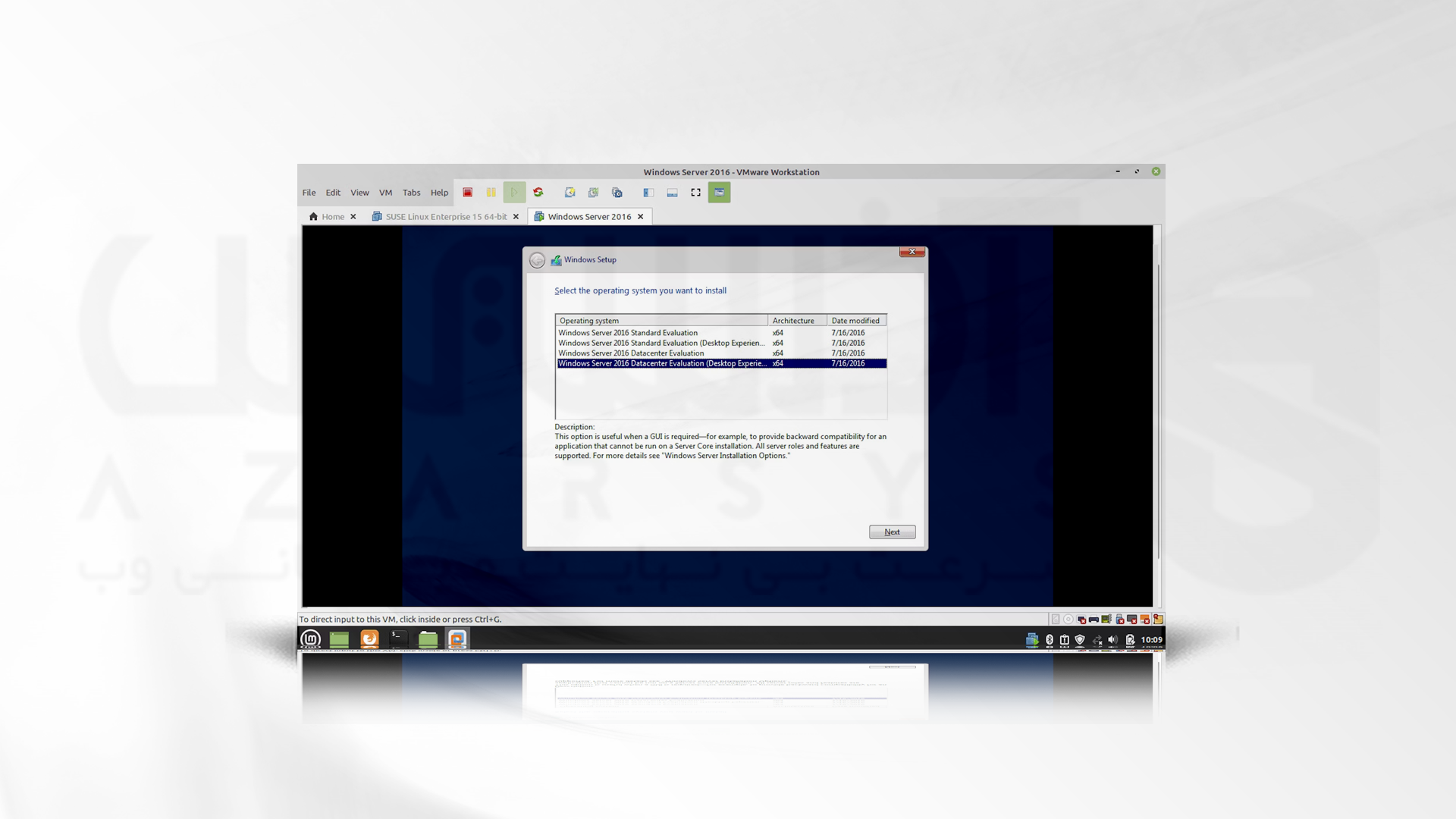The image size is (1456, 819).
Task: Click the shield security tray icon
Action: pyautogui.click(x=1080, y=640)
